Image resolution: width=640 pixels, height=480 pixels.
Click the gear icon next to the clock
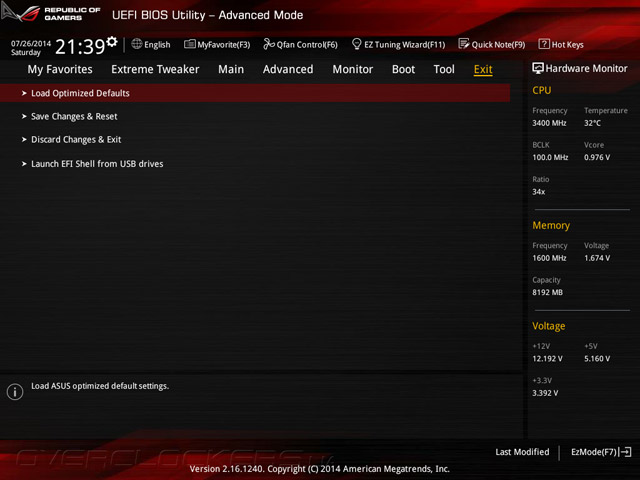coord(112,41)
